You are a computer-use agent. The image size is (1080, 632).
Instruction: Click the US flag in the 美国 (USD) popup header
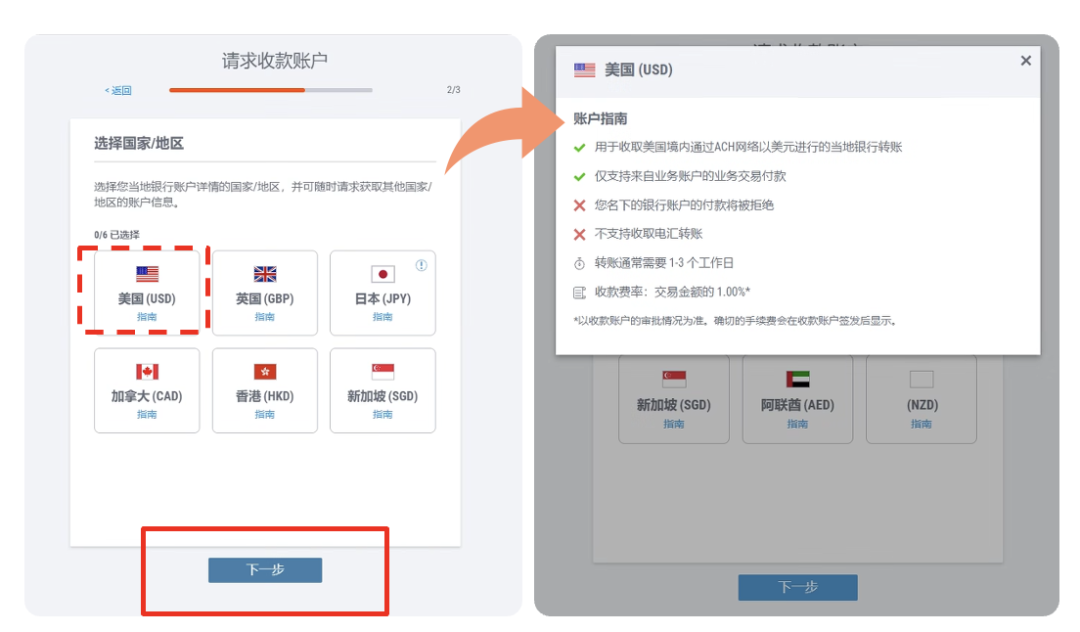pos(584,70)
